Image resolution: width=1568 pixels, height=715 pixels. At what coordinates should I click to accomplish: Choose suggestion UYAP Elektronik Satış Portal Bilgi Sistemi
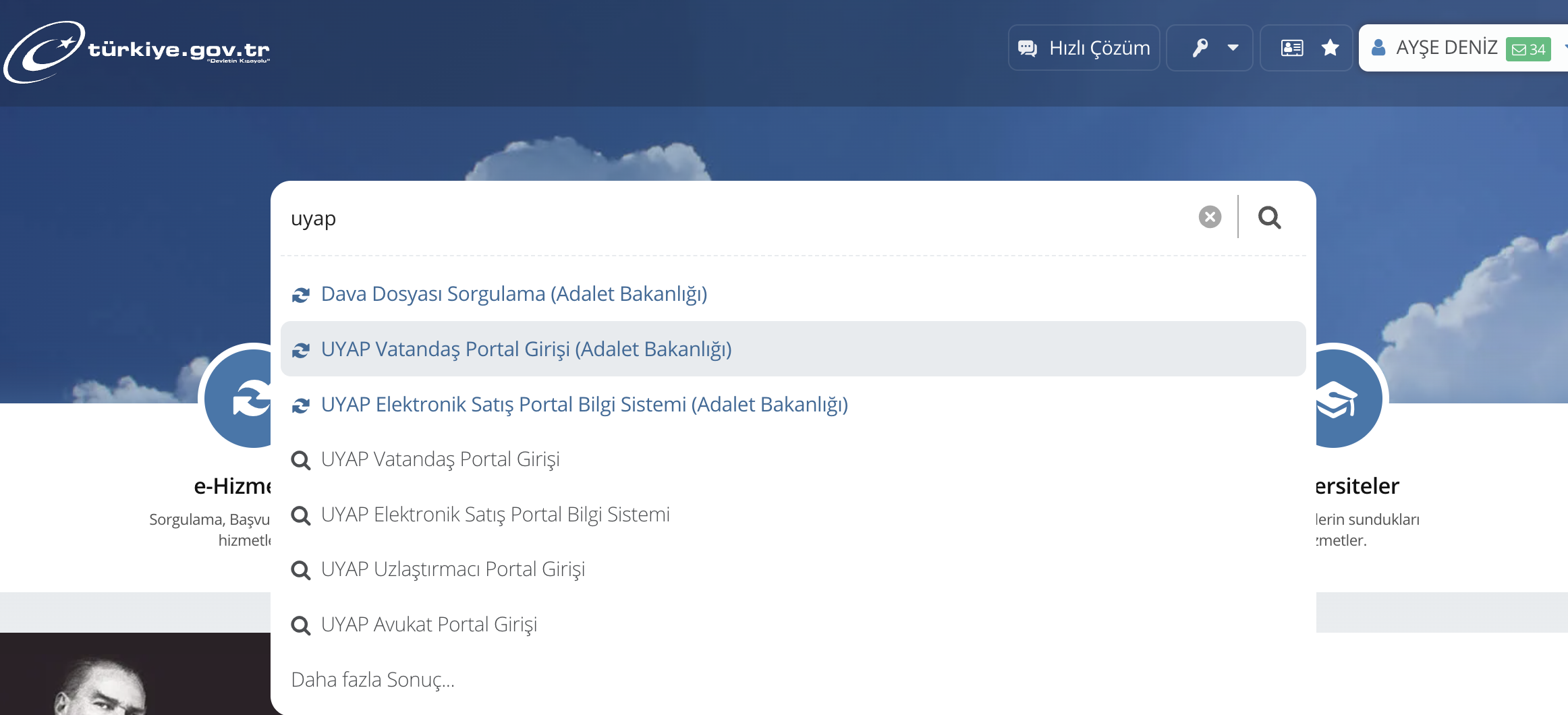click(495, 515)
